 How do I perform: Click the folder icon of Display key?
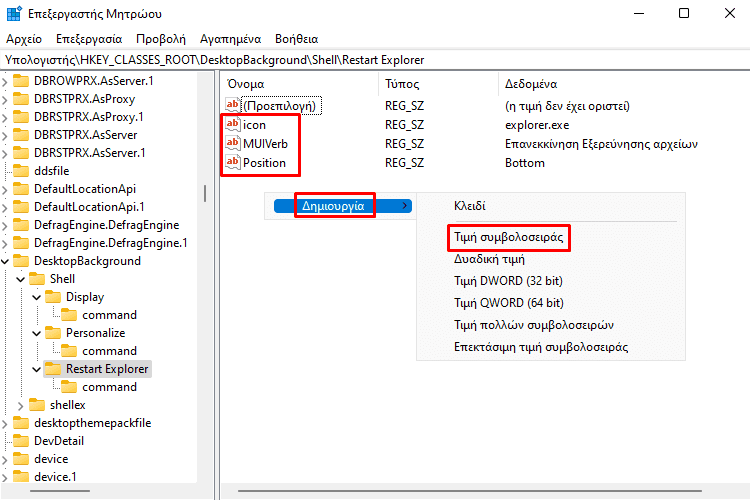(53, 297)
